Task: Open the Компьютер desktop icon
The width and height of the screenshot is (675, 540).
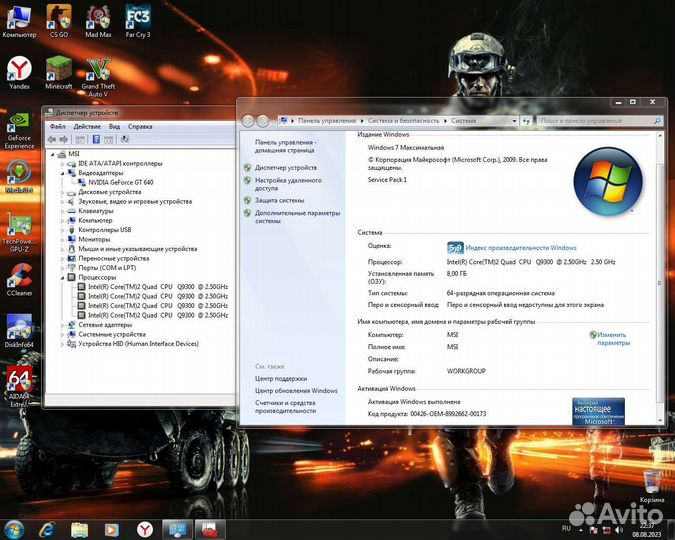Action: 19,21
